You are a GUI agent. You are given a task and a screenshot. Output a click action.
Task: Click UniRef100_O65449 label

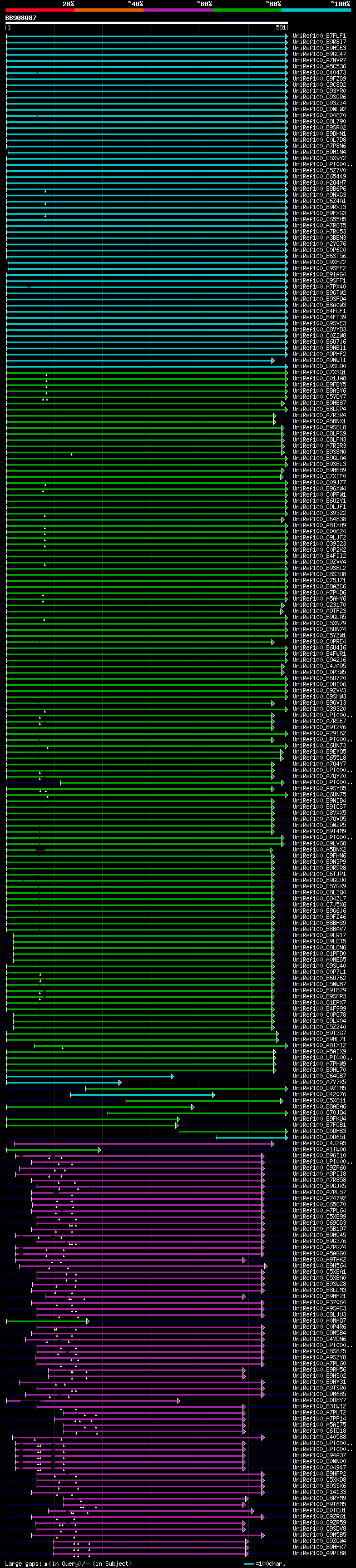point(319,176)
